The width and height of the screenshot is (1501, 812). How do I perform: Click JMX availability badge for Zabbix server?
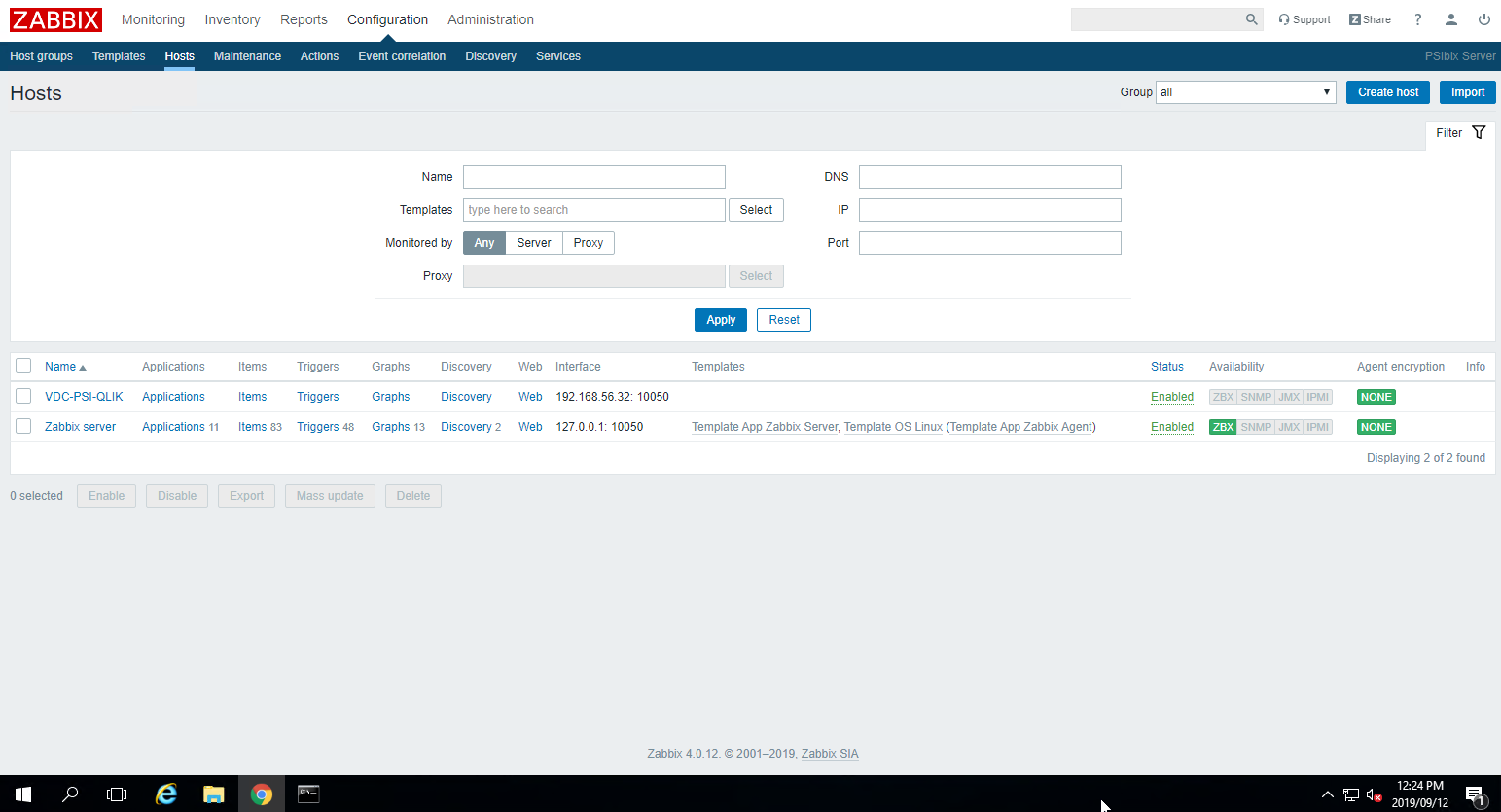(1289, 427)
